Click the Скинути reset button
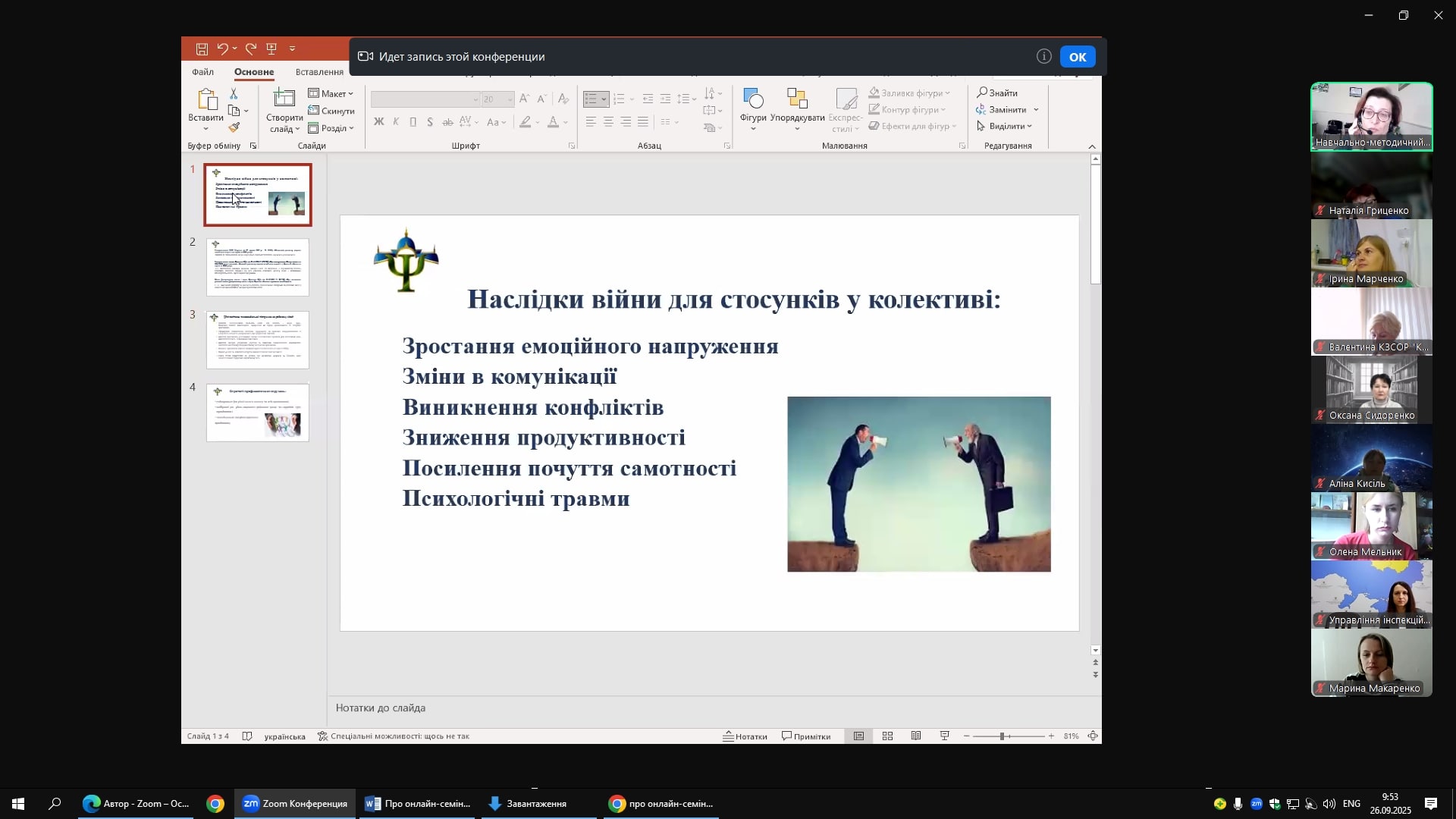This screenshot has height=819, width=1456. [331, 111]
